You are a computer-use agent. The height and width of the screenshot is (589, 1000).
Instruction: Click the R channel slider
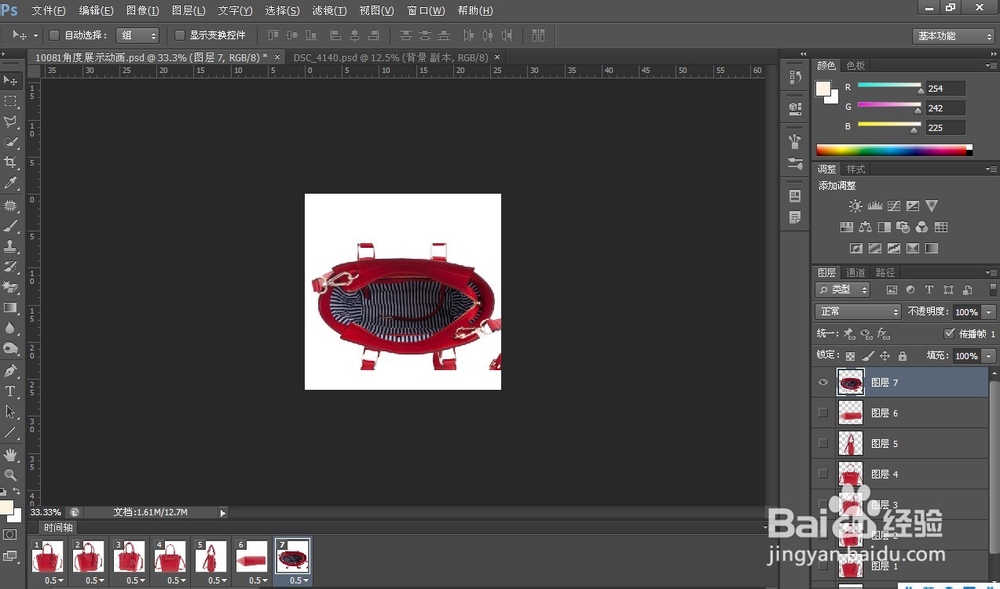pyautogui.click(x=890, y=87)
